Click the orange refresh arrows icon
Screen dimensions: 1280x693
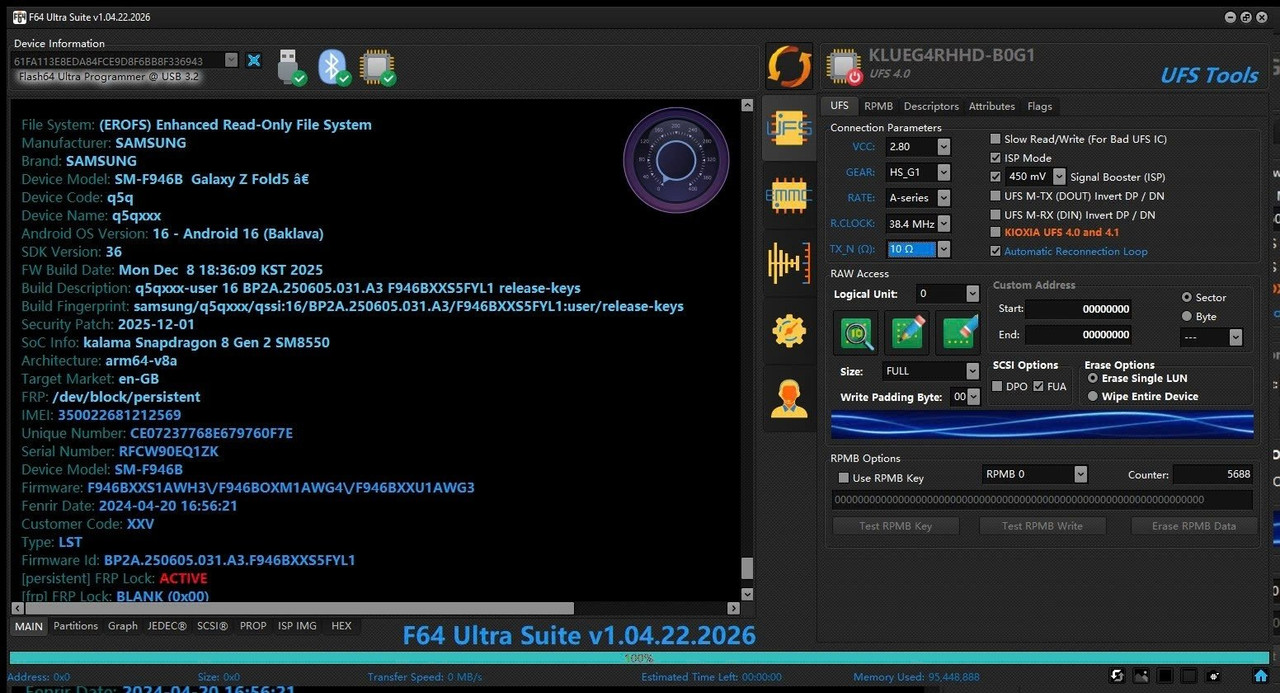coord(789,66)
